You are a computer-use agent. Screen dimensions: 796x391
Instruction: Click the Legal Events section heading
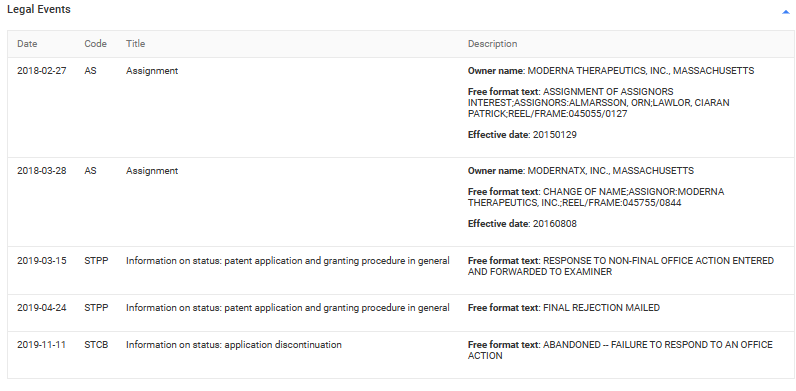tap(39, 10)
